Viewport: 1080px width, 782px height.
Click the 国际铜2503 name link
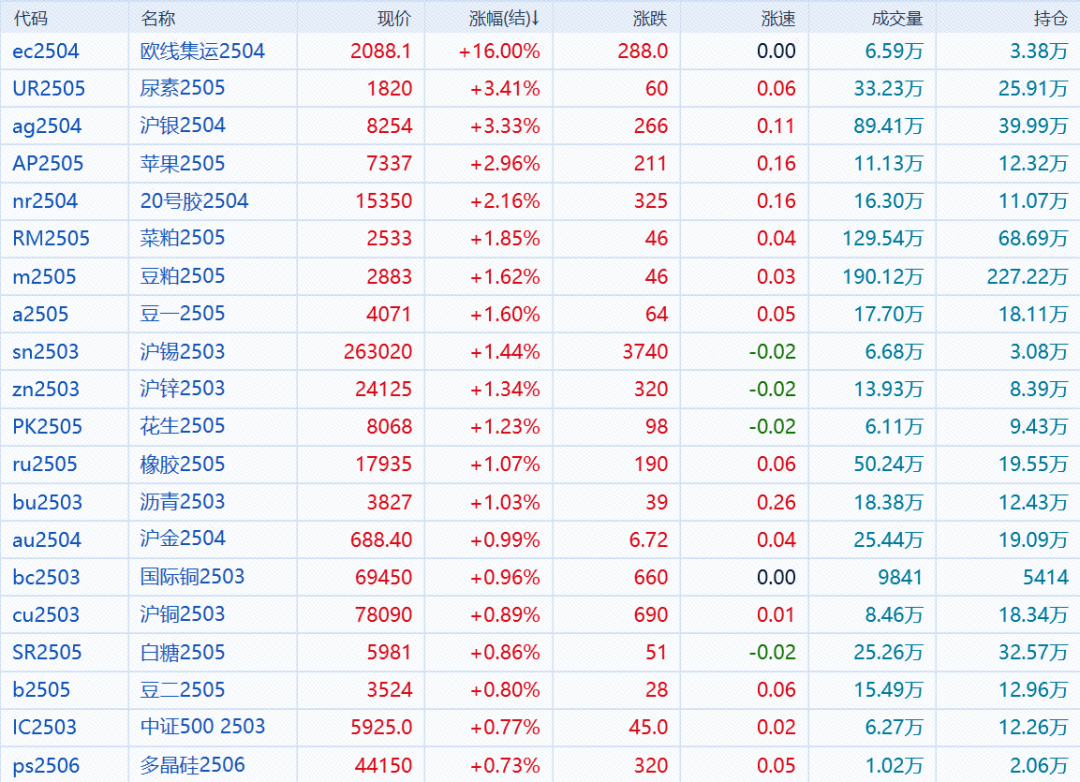tap(193, 577)
